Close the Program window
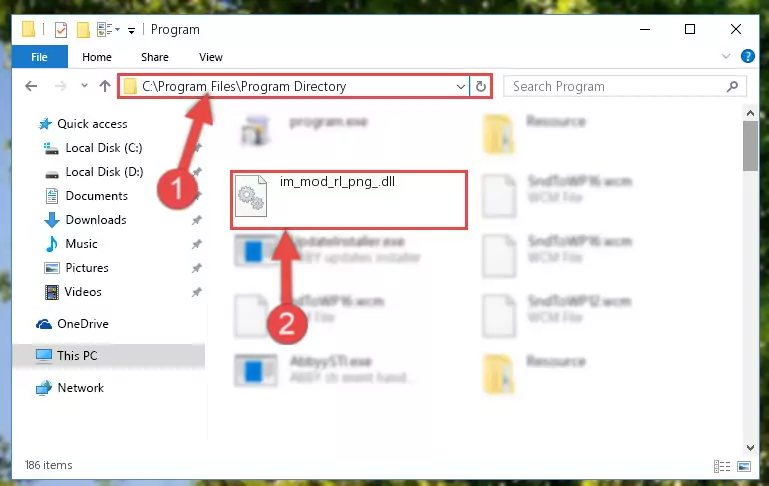Image resolution: width=769 pixels, height=486 pixels. pos(735,29)
